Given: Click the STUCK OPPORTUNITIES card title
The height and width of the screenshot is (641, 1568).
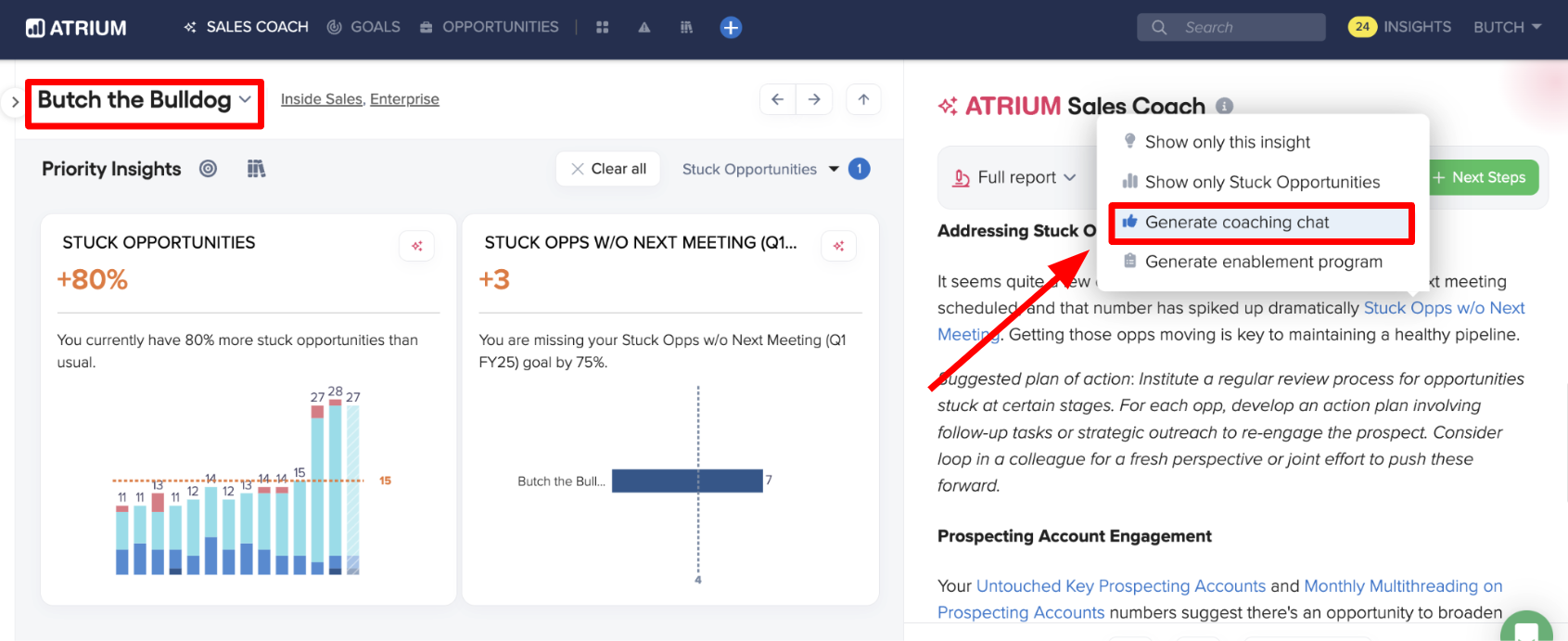Looking at the screenshot, I should (x=159, y=242).
